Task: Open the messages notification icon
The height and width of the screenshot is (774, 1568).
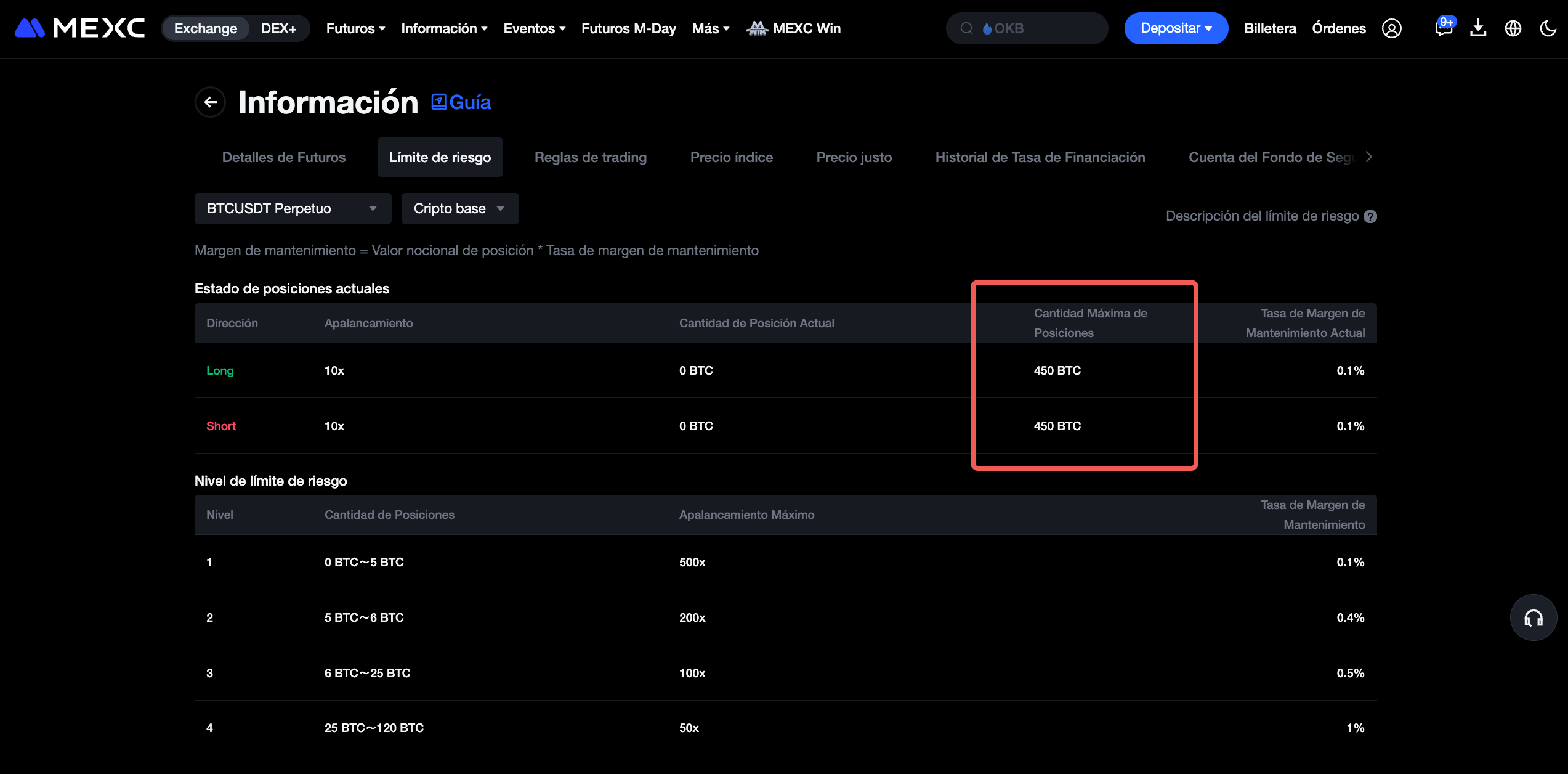Action: pos(1443,28)
